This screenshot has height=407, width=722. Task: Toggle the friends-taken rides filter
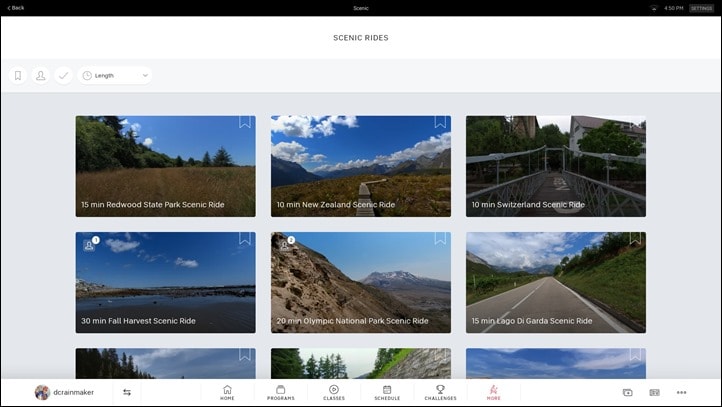point(41,76)
